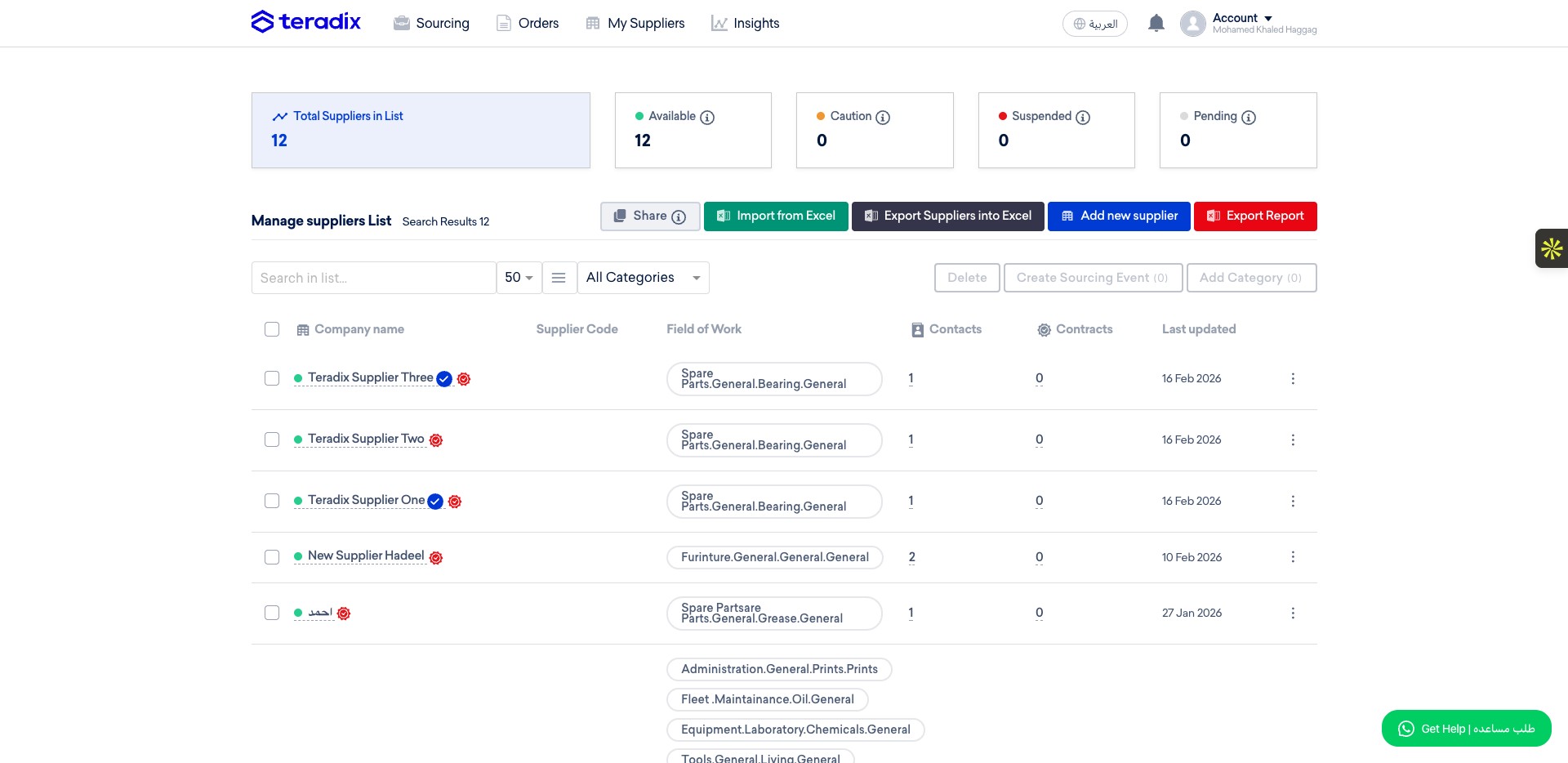Open row menu for Teradix Supplier One

pyautogui.click(x=1293, y=501)
